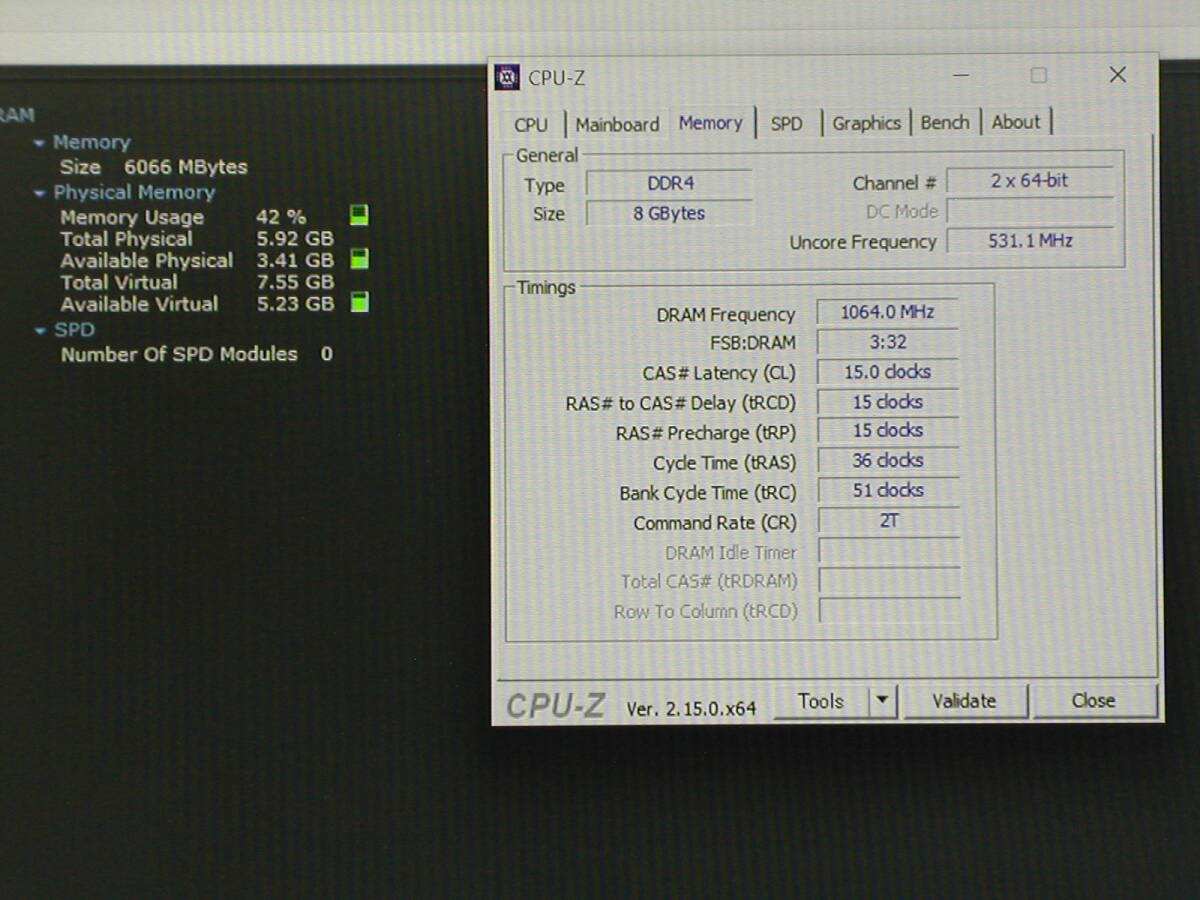The image size is (1200, 900).
Task: Click the Available Virtual green indicator
Action: click(359, 302)
